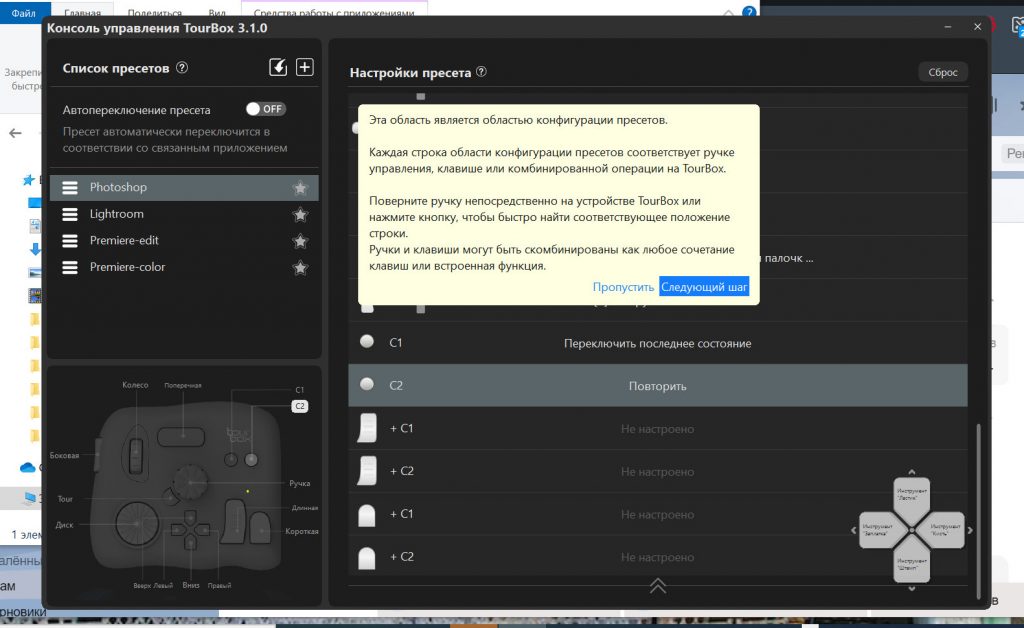This screenshot has height=628, width=1024.
Task: Click left arrow of the D-pad overlay
Action: click(853, 530)
